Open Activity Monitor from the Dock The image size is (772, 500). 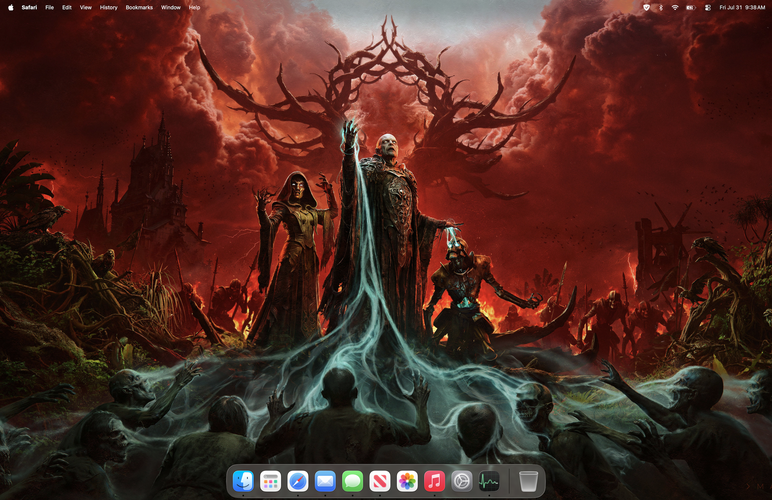point(489,481)
